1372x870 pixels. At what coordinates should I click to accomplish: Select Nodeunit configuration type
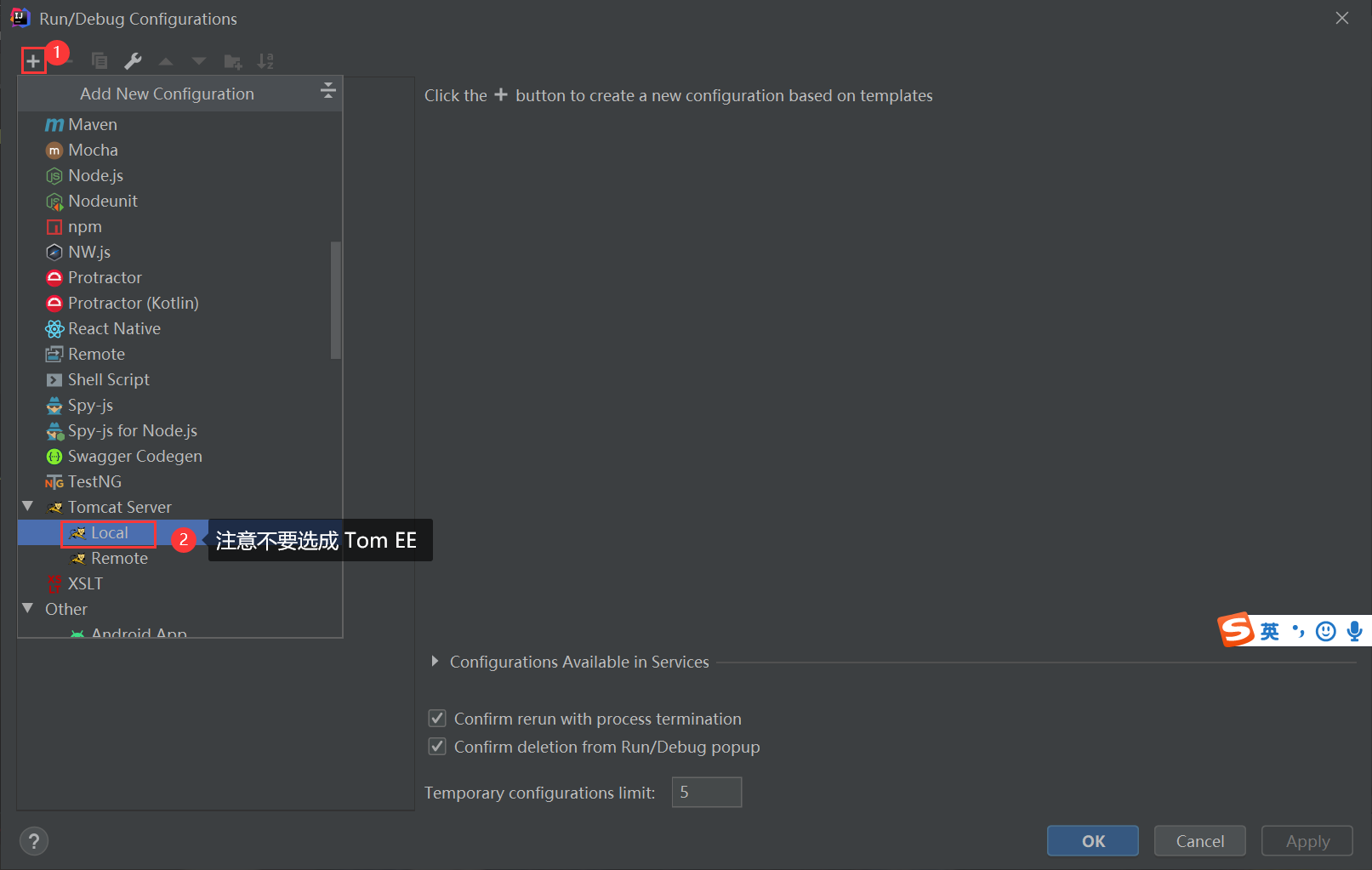pos(180,201)
